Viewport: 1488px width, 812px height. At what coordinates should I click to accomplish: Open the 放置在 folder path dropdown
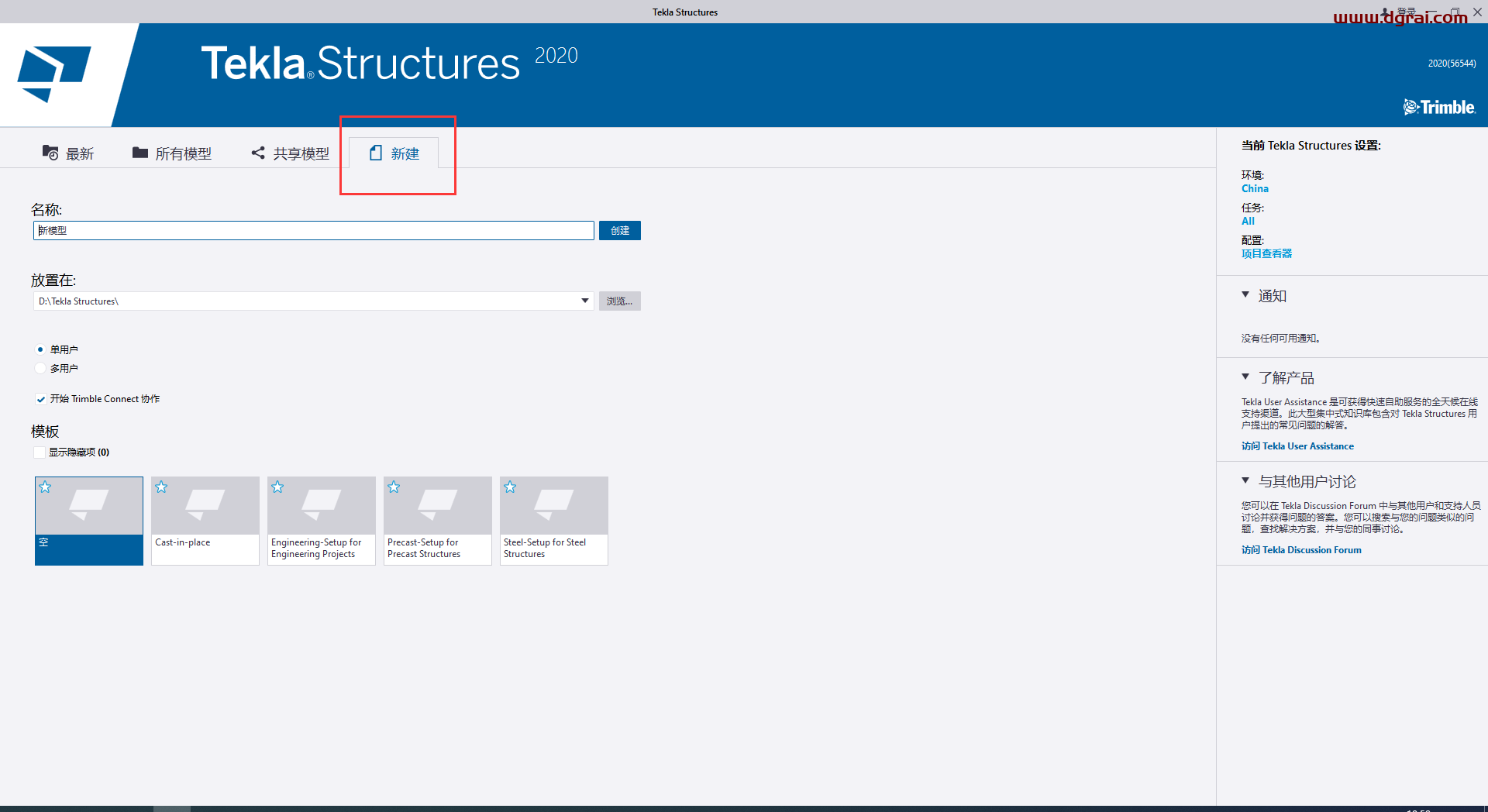585,301
